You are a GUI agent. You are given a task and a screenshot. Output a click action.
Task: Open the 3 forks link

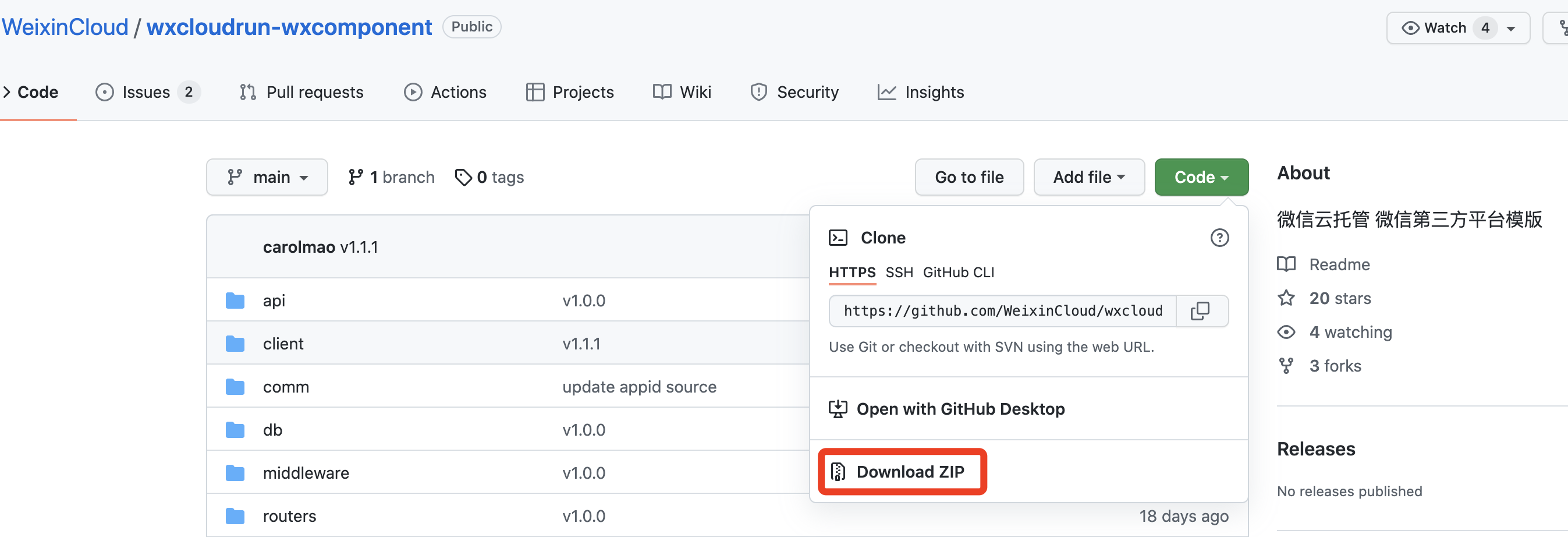coord(1335,366)
